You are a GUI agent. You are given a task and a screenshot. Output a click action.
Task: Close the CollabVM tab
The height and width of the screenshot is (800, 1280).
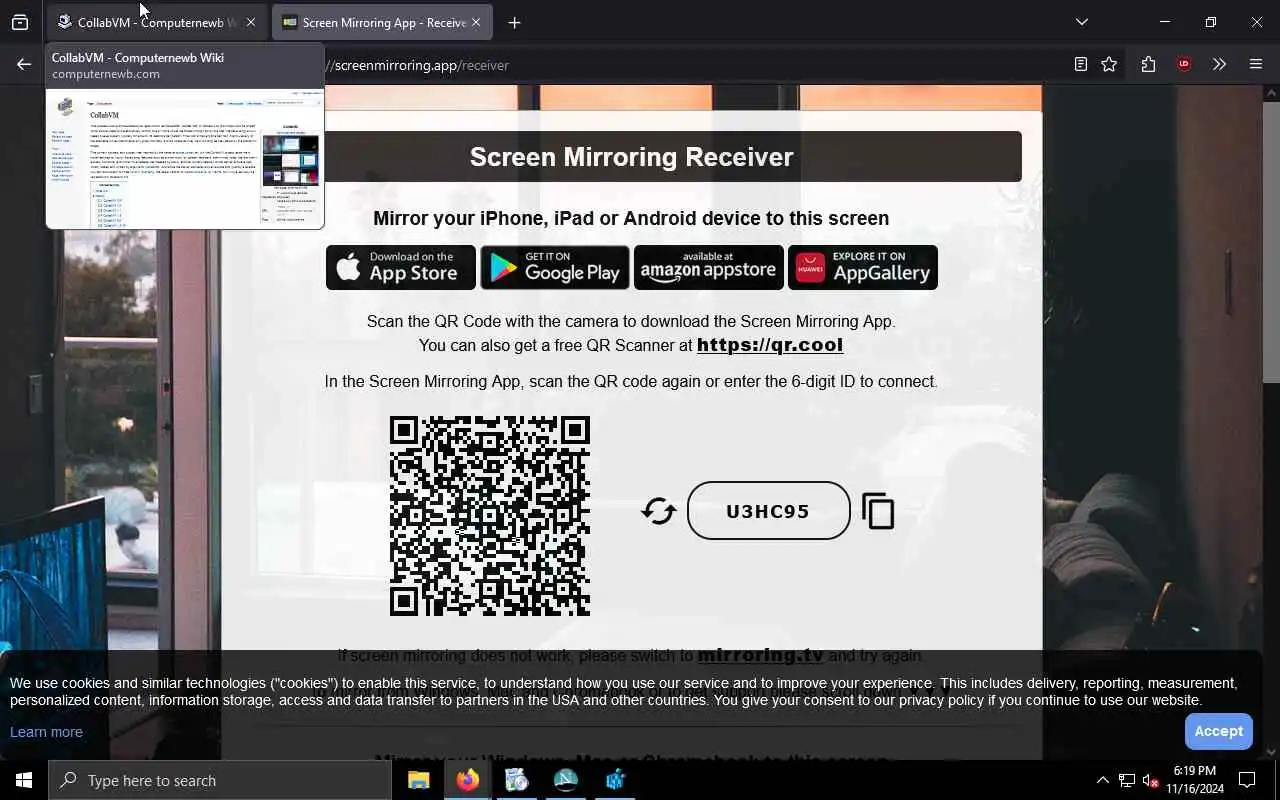click(251, 22)
